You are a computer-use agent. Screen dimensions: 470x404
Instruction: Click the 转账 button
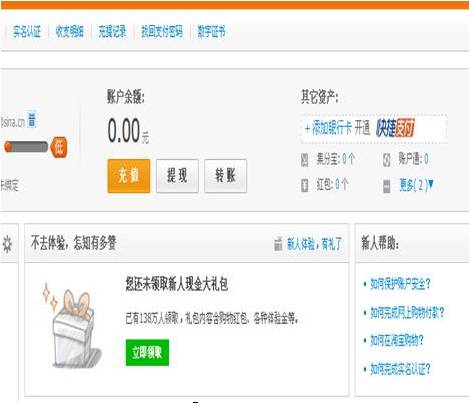tap(226, 176)
